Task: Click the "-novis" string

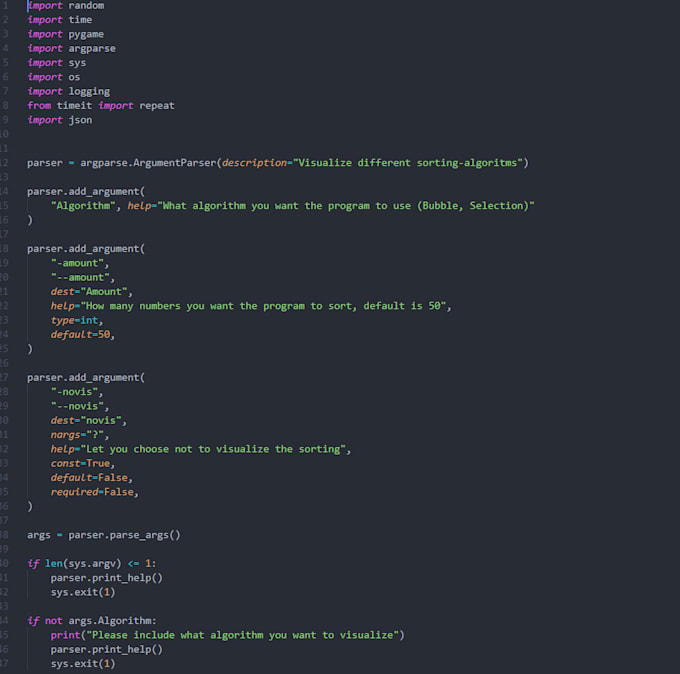Action: pos(74,392)
